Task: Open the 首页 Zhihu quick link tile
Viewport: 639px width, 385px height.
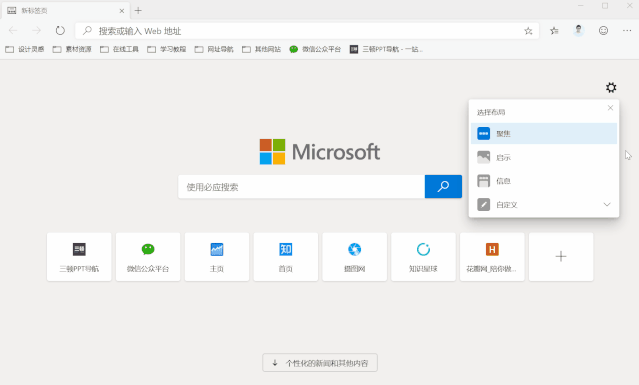Action: [286, 257]
